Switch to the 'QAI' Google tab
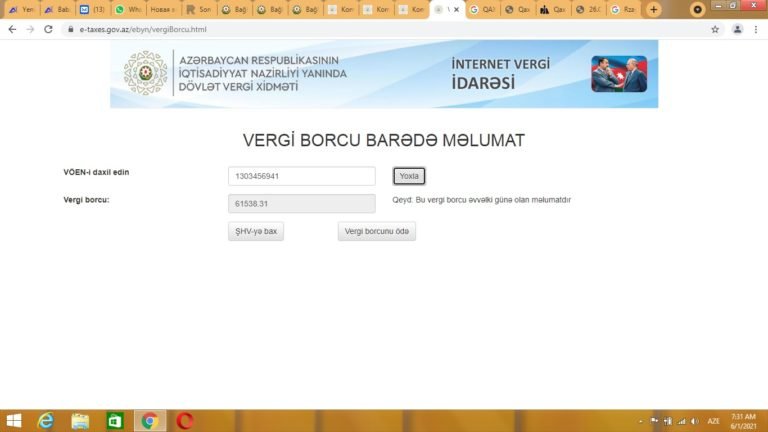 click(x=482, y=9)
